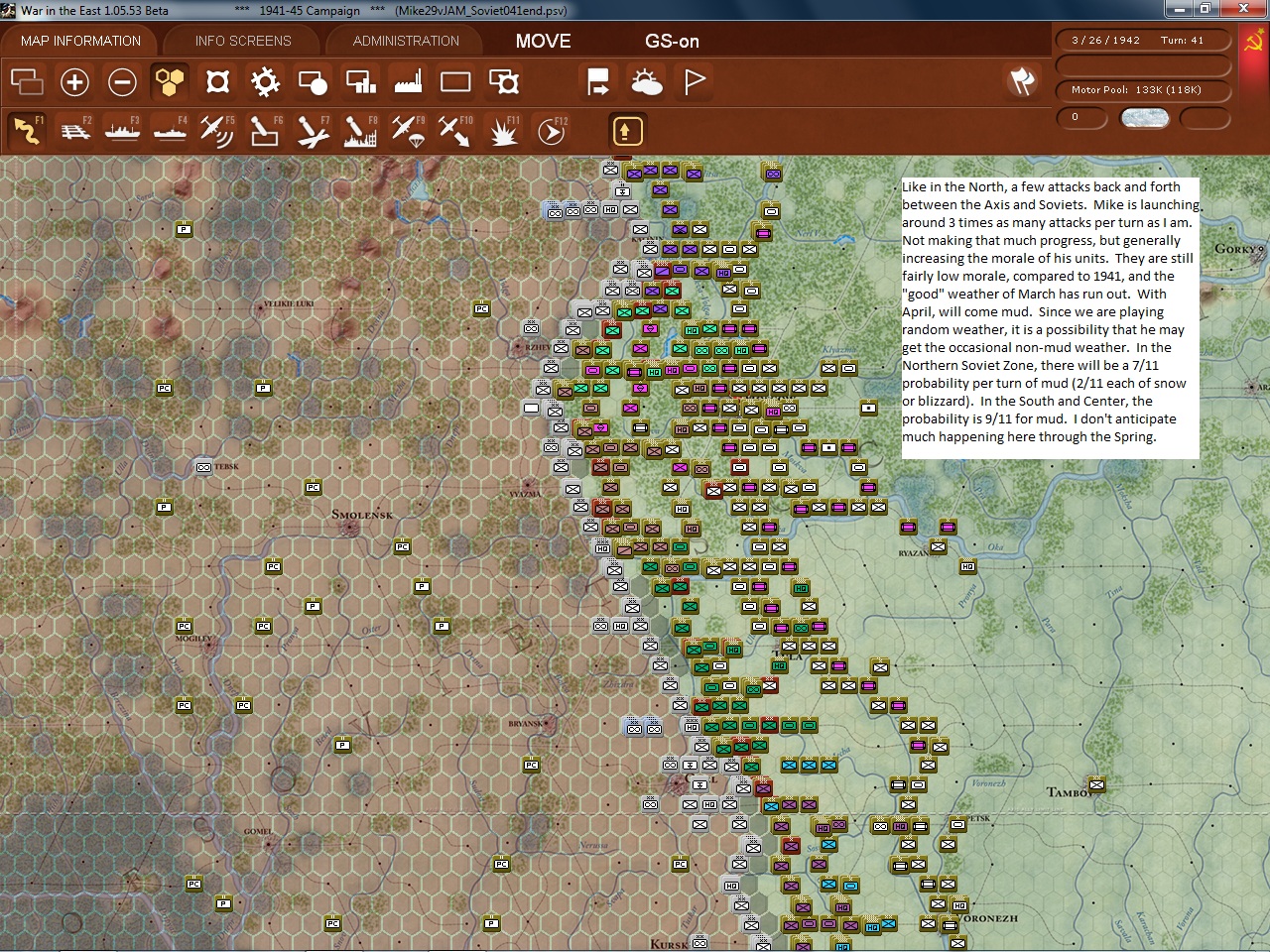Select Move mode (F1)
The height and width of the screenshot is (952, 1270).
pyautogui.click(x=27, y=130)
